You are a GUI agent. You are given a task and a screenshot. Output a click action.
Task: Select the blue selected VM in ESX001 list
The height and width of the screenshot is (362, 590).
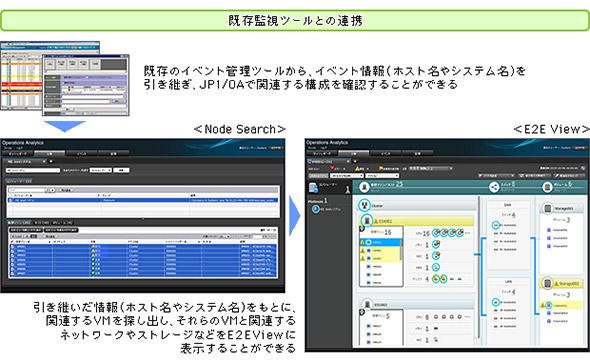pos(381,243)
